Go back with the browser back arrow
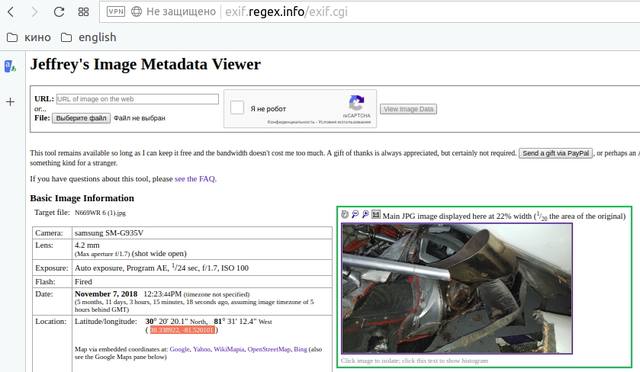 [11, 12]
